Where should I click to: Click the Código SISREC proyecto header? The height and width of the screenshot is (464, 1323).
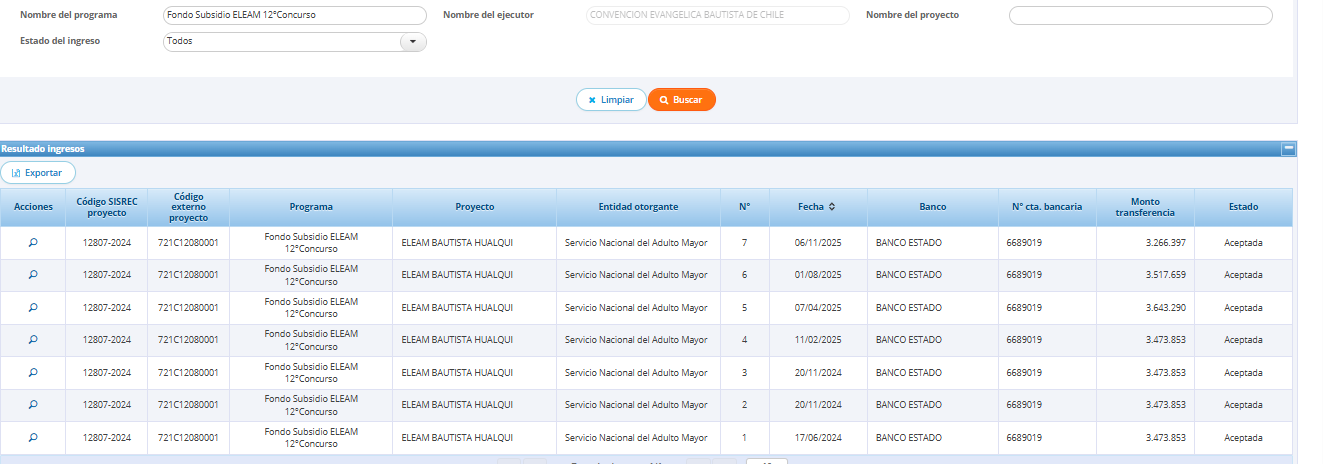(107, 207)
